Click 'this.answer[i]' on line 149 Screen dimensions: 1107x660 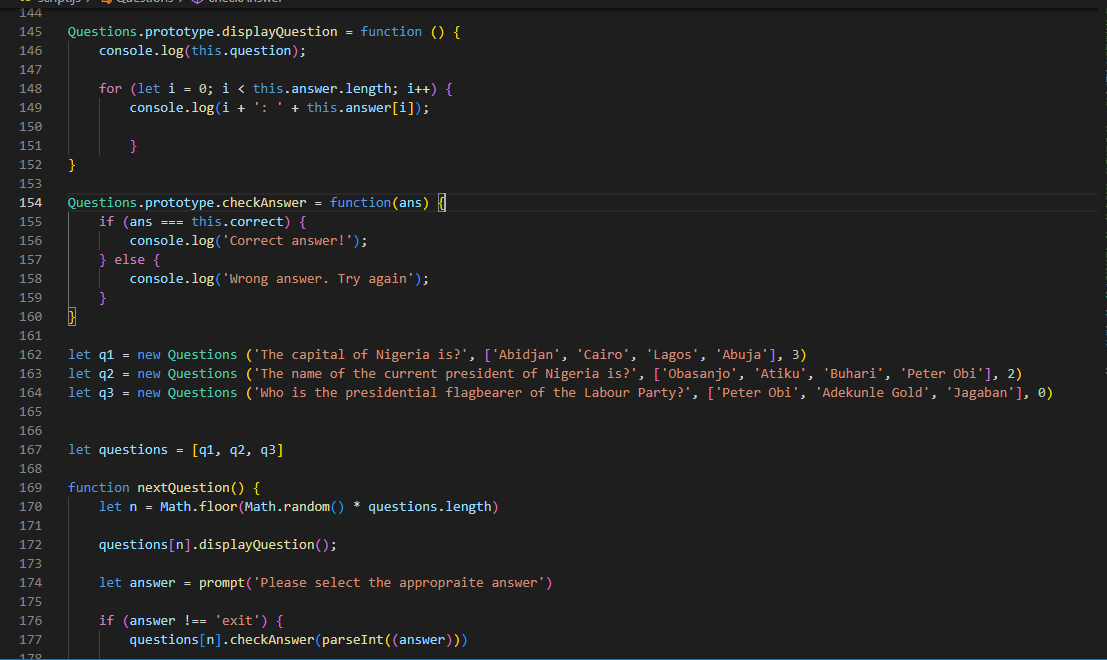click(360, 108)
